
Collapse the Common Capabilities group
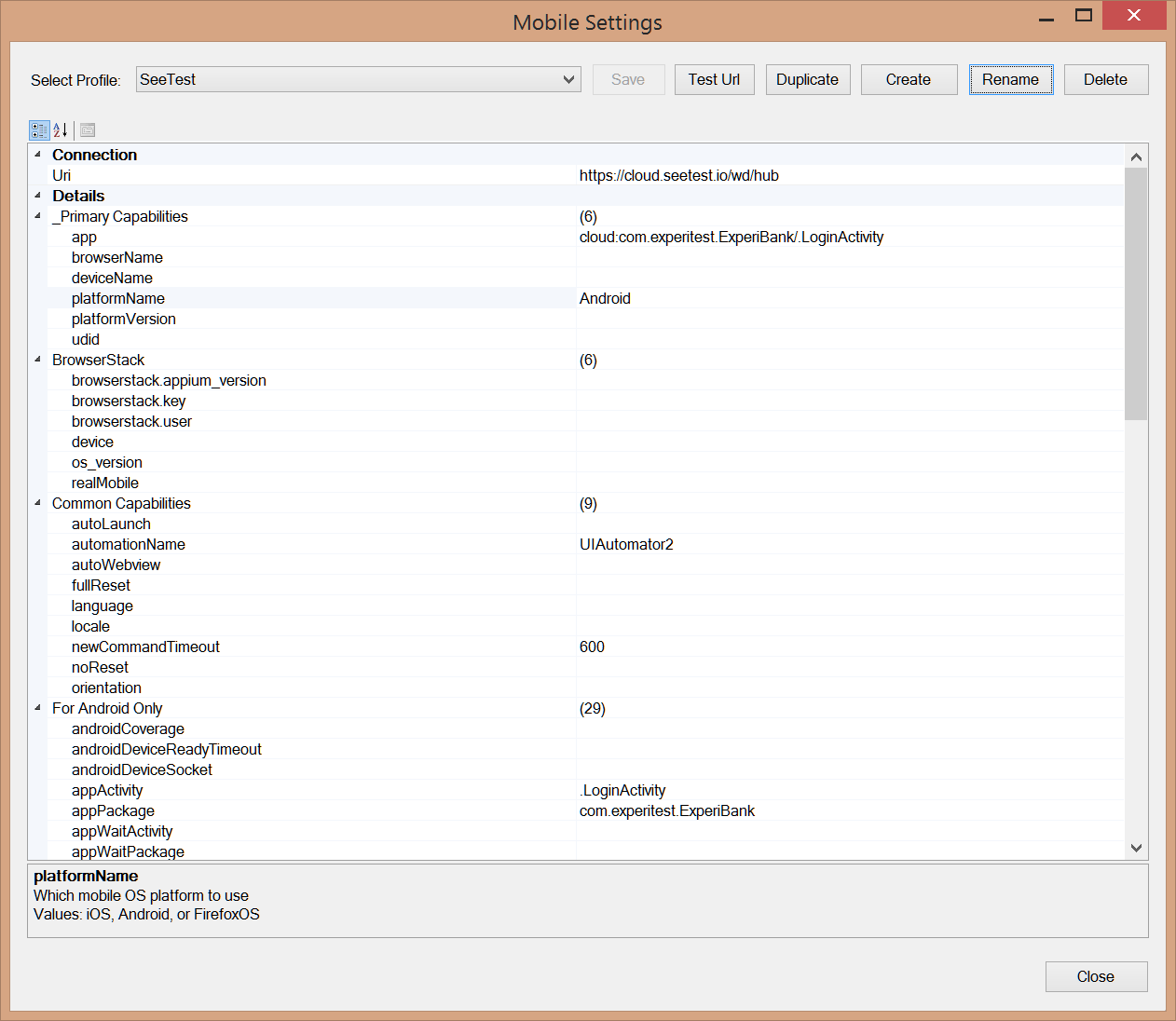click(x=38, y=503)
